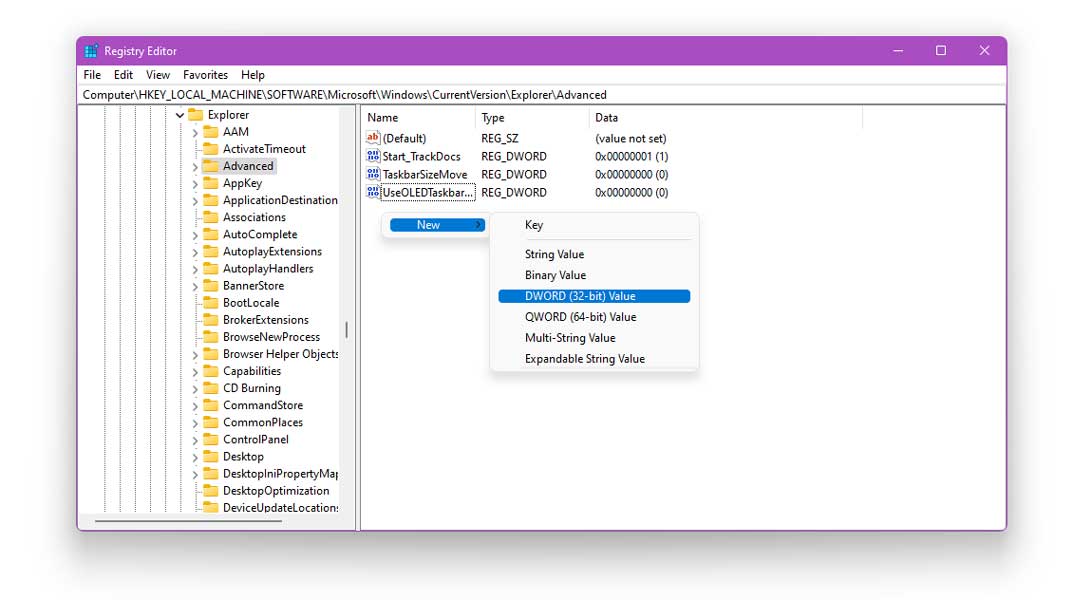Screen dimensions: 1073x600
Task: Click the CD Burning folder icon
Action: [213, 388]
